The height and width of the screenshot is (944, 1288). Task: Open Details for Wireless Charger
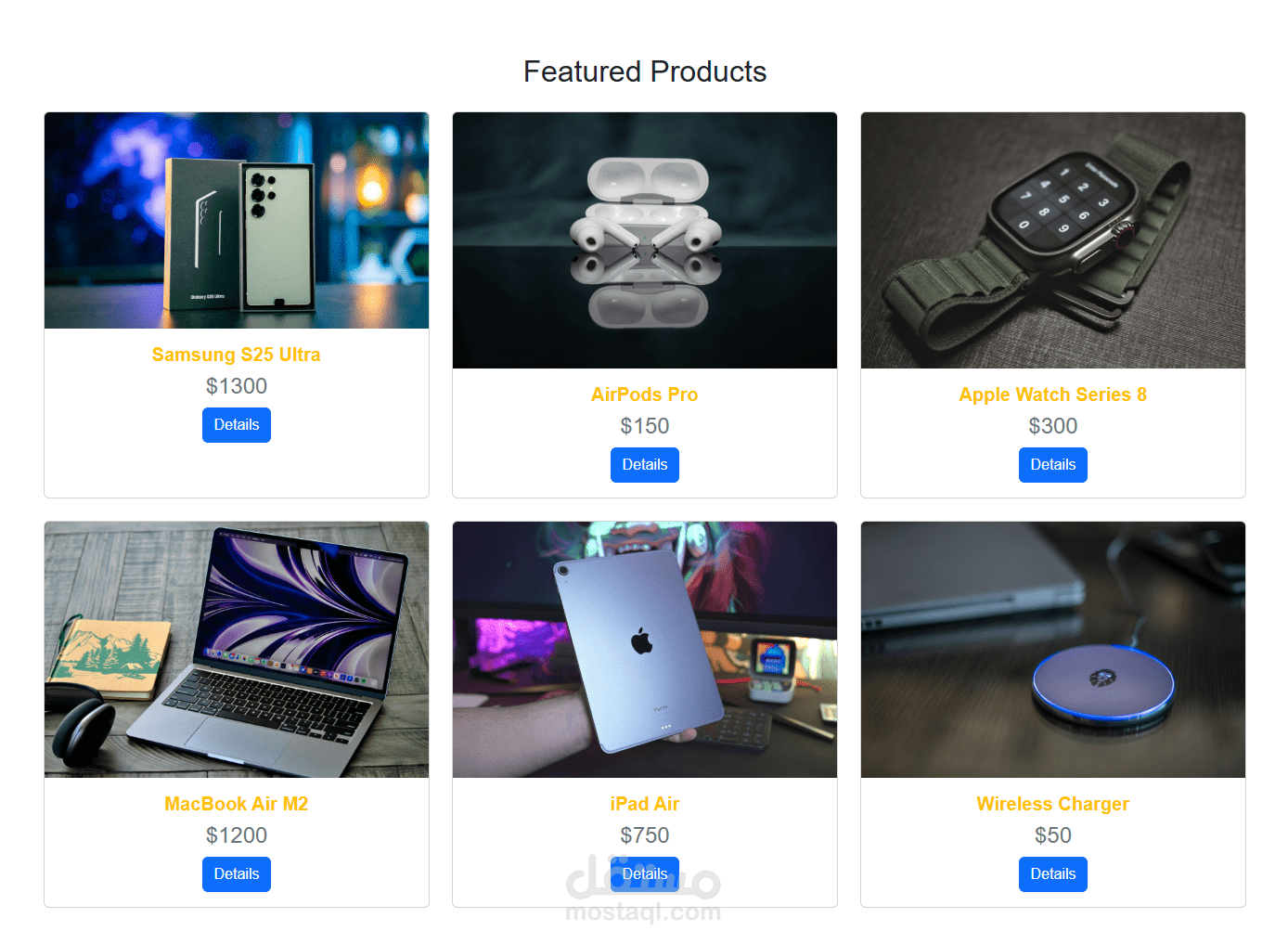(x=1053, y=874)
